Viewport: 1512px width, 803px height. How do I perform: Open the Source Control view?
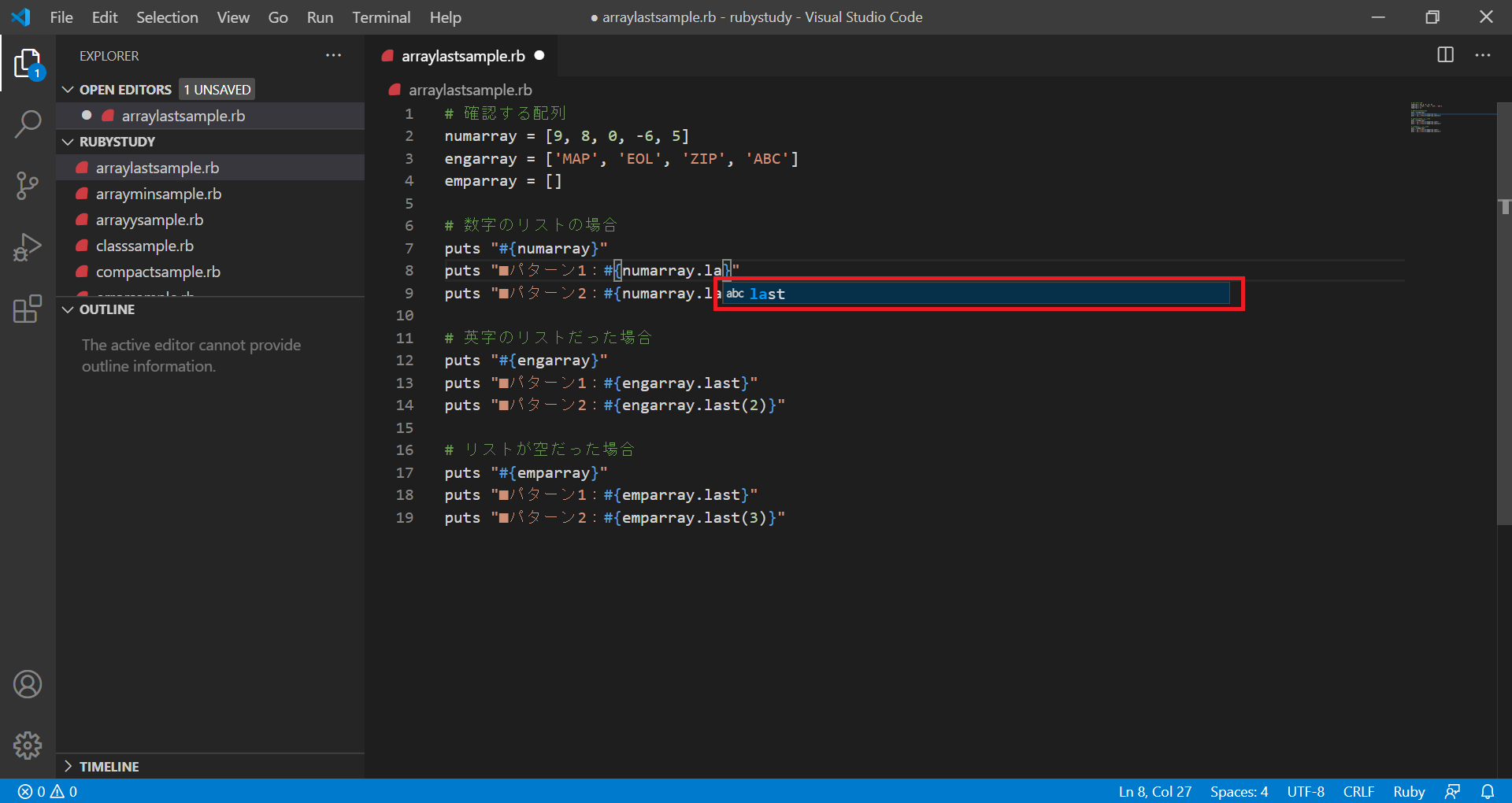(x=28, y=186)
